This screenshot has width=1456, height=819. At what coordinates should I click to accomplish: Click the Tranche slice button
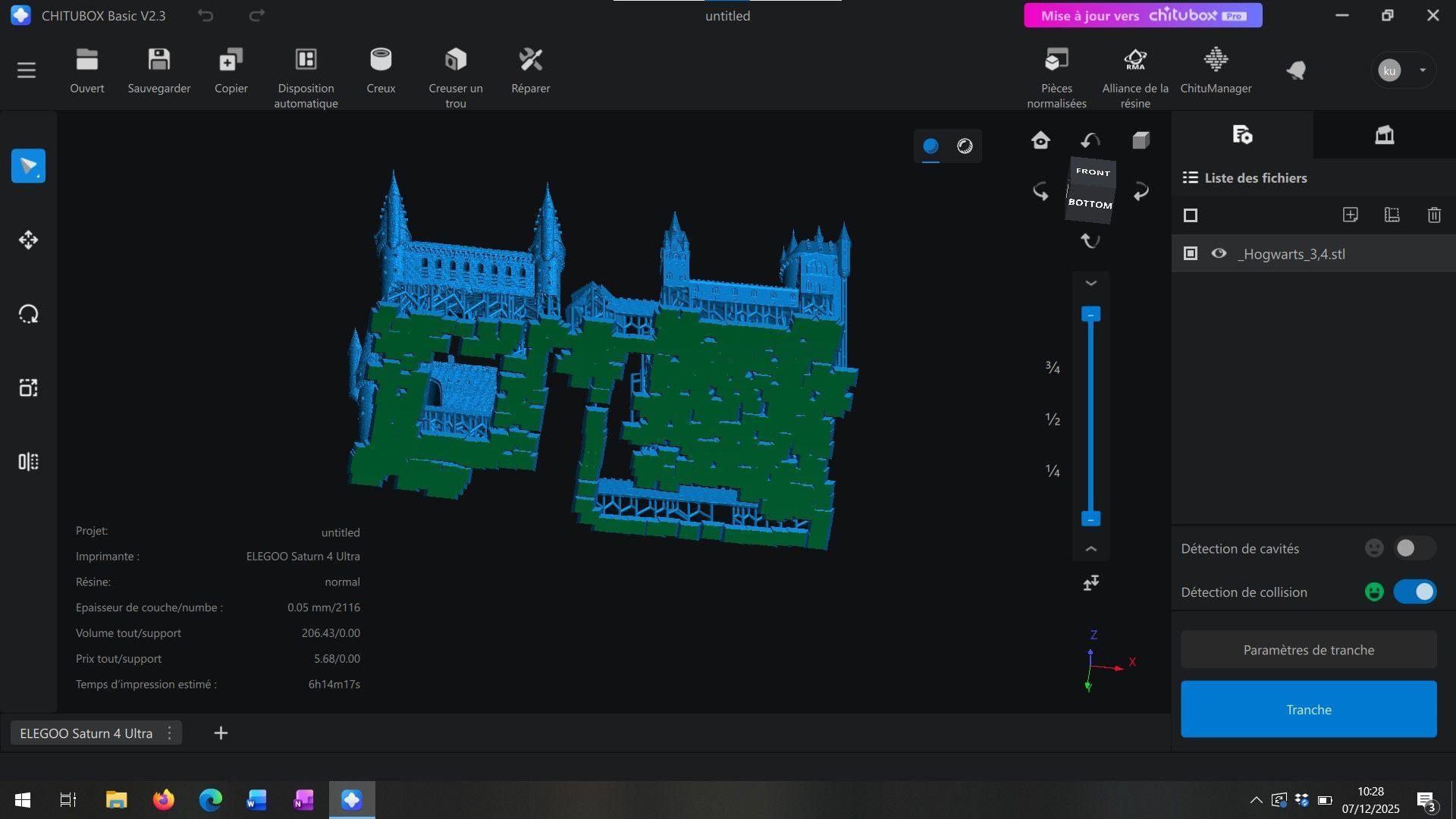tap(1308, 709)
